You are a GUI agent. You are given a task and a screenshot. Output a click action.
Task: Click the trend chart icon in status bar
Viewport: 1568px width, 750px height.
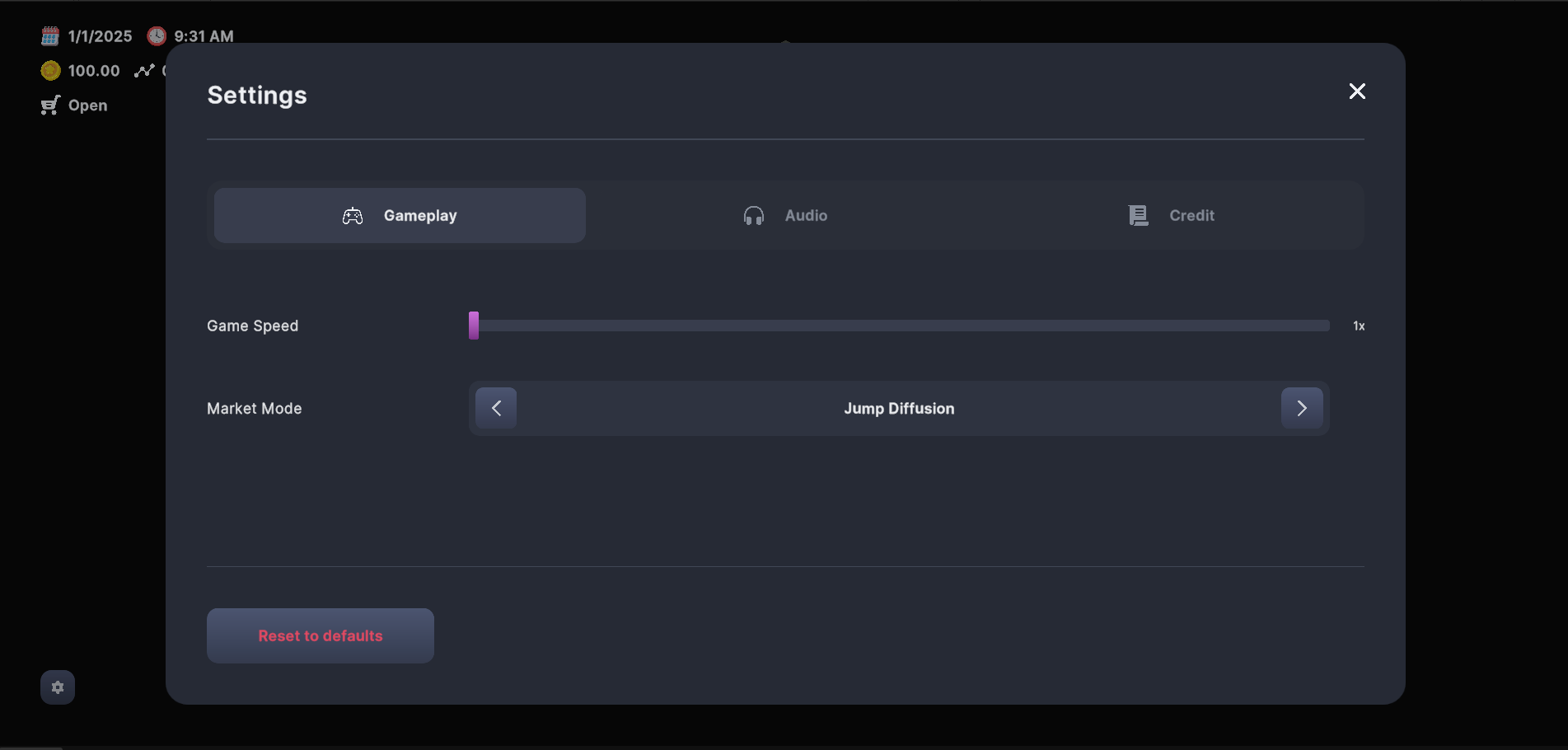[144, 71]
